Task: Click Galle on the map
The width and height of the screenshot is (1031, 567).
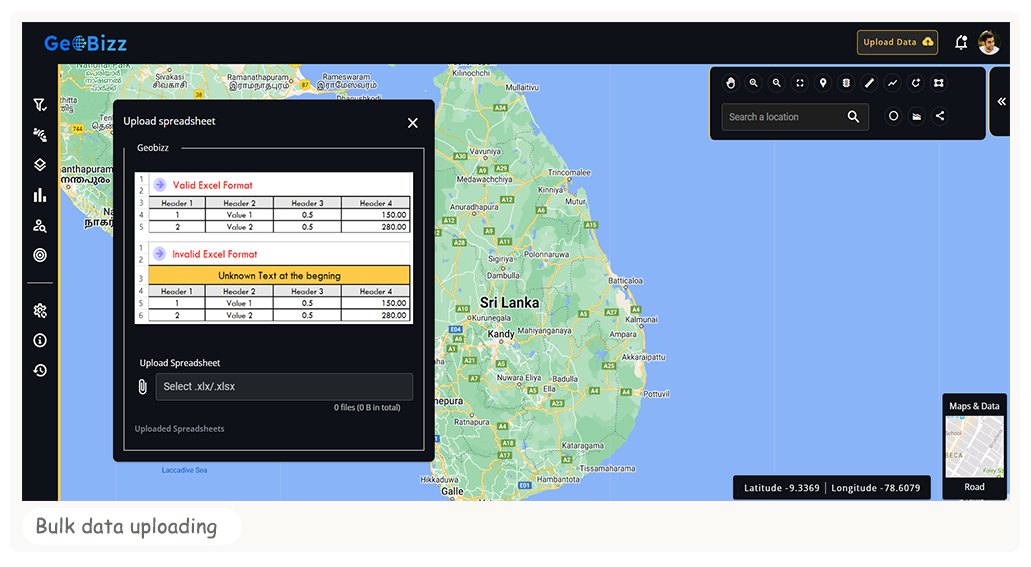Action: tap(452, 491)
